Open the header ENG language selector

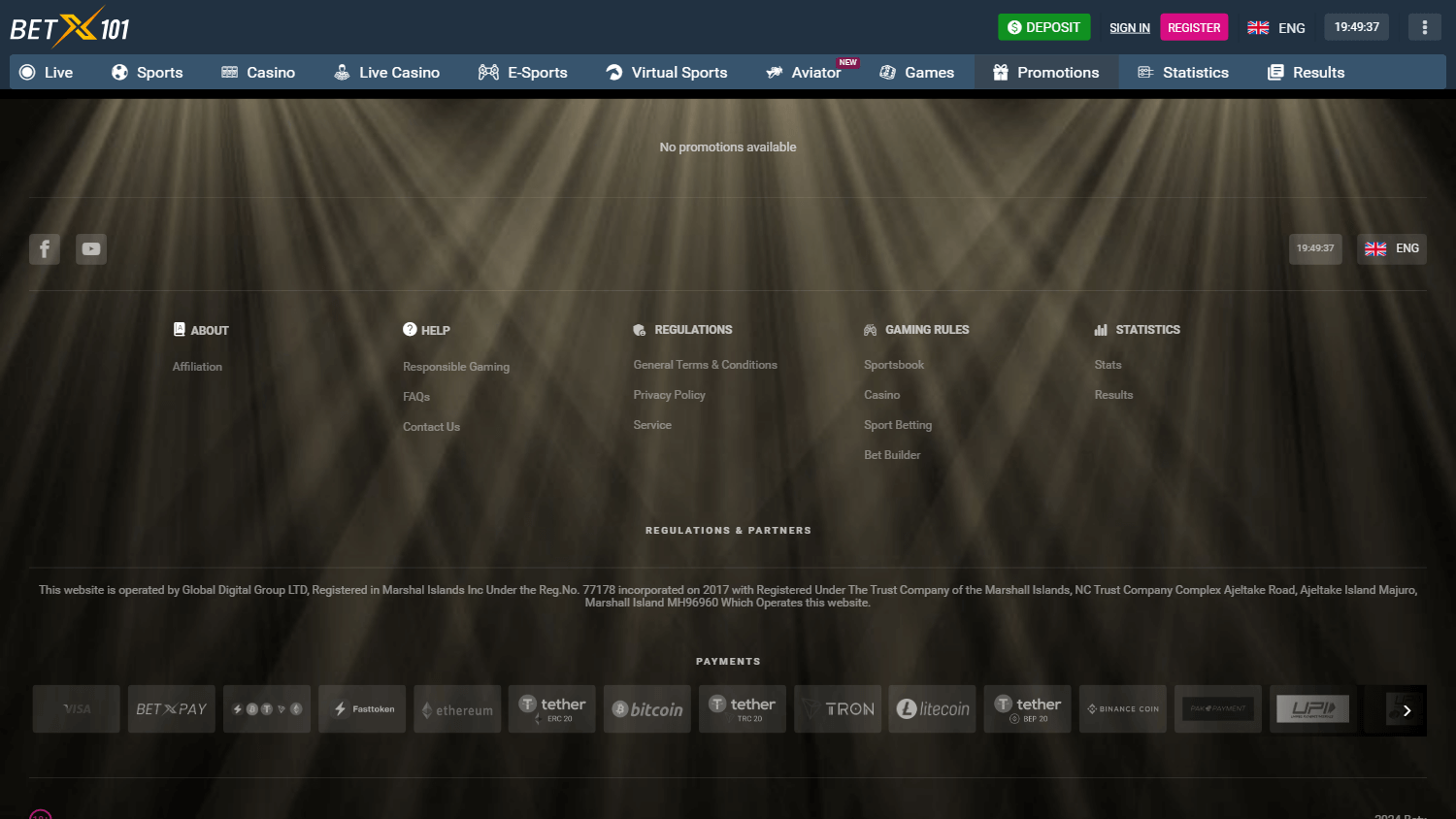tap(1276, 28)
